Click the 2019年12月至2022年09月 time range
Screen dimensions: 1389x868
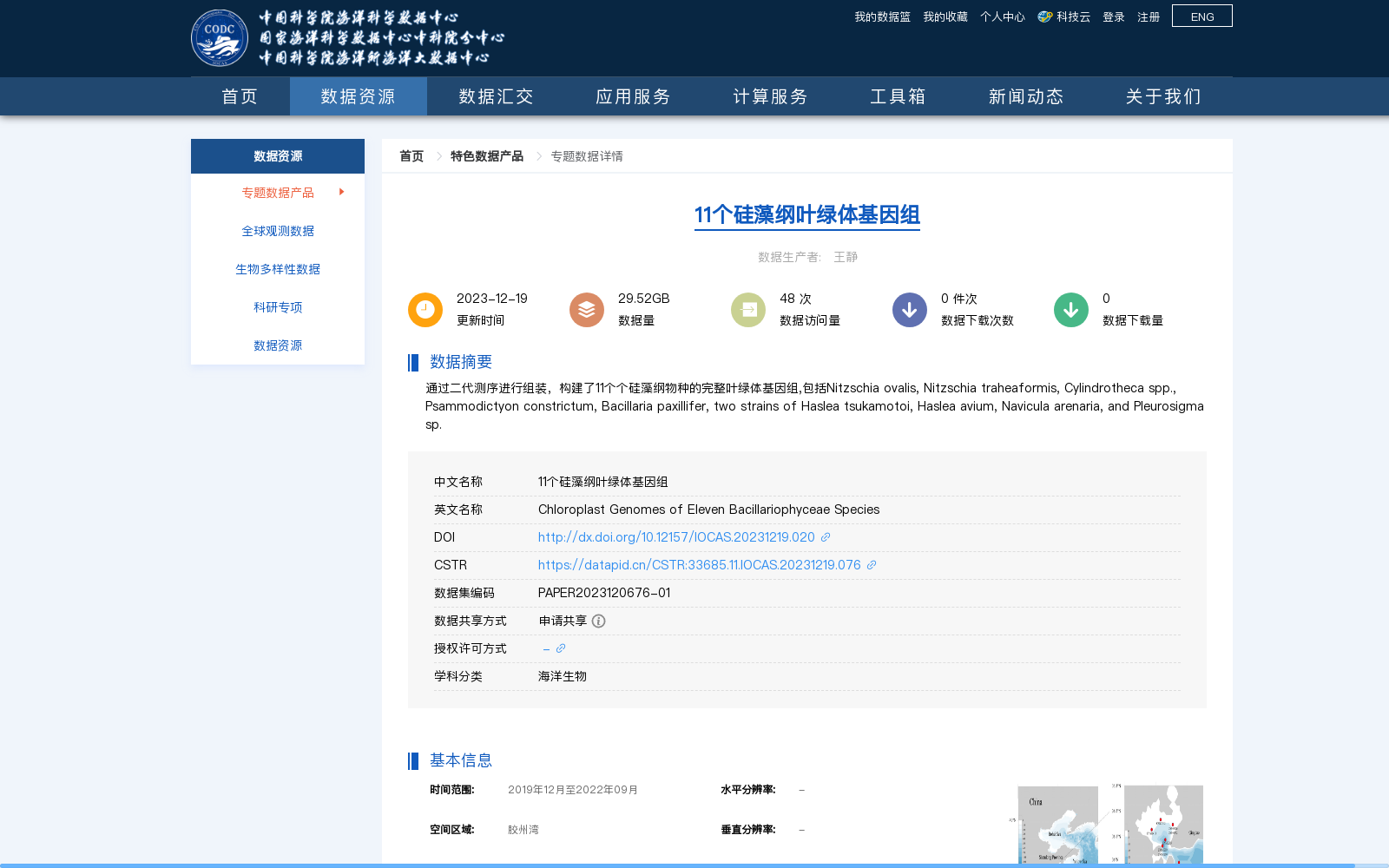pos(573,790)
